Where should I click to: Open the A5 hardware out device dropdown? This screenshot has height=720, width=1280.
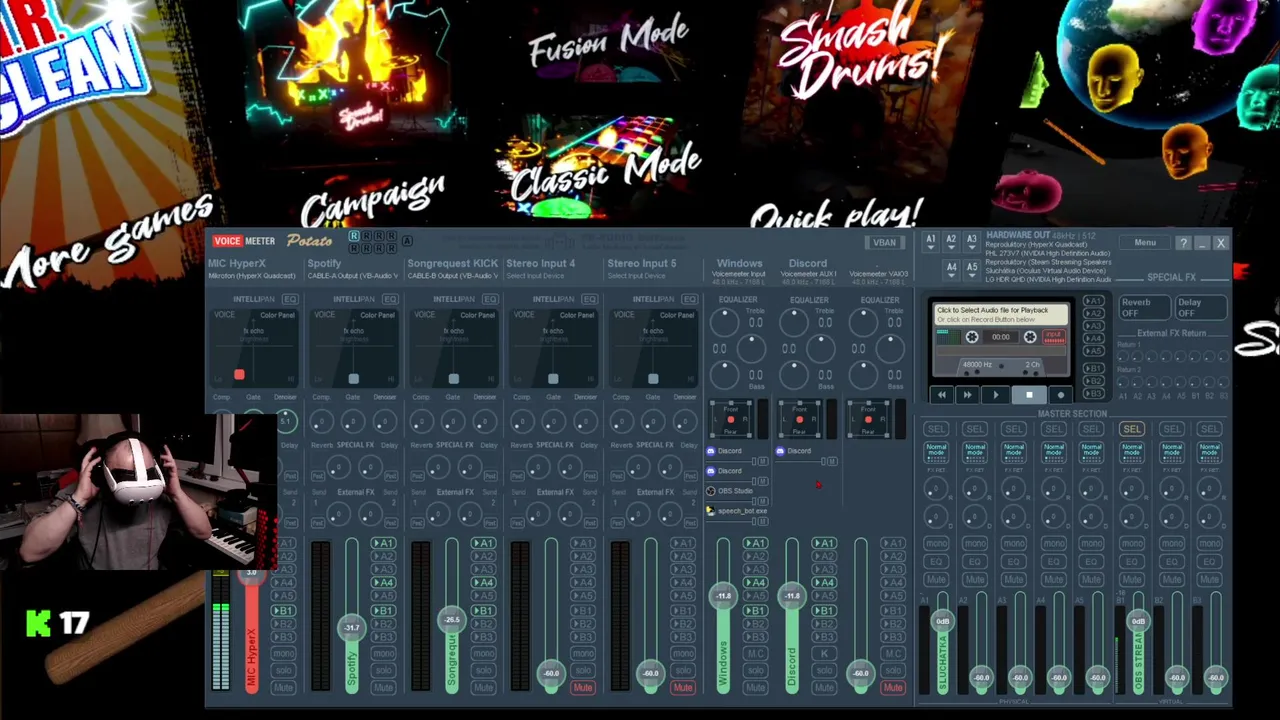pyautogui.click(x=971, y=269)
